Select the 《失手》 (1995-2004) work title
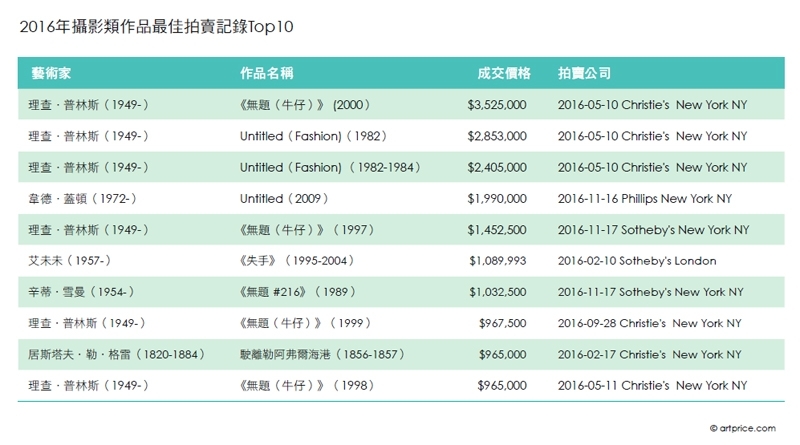 (x=297, y=261)
